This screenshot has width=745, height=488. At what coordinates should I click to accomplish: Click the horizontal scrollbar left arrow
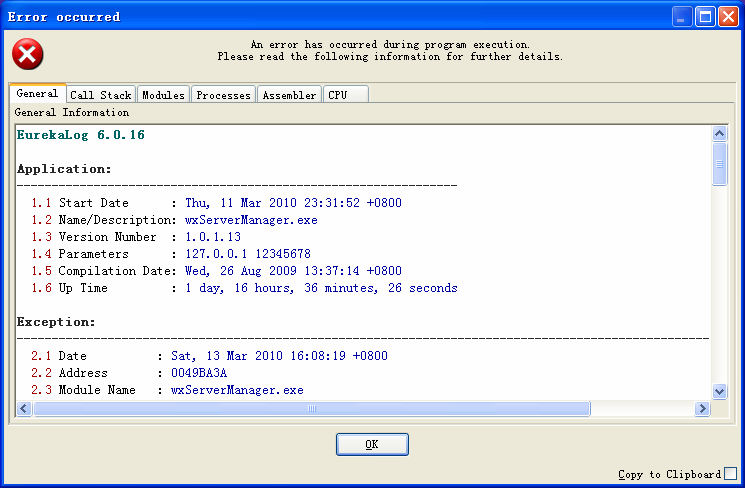24,408
